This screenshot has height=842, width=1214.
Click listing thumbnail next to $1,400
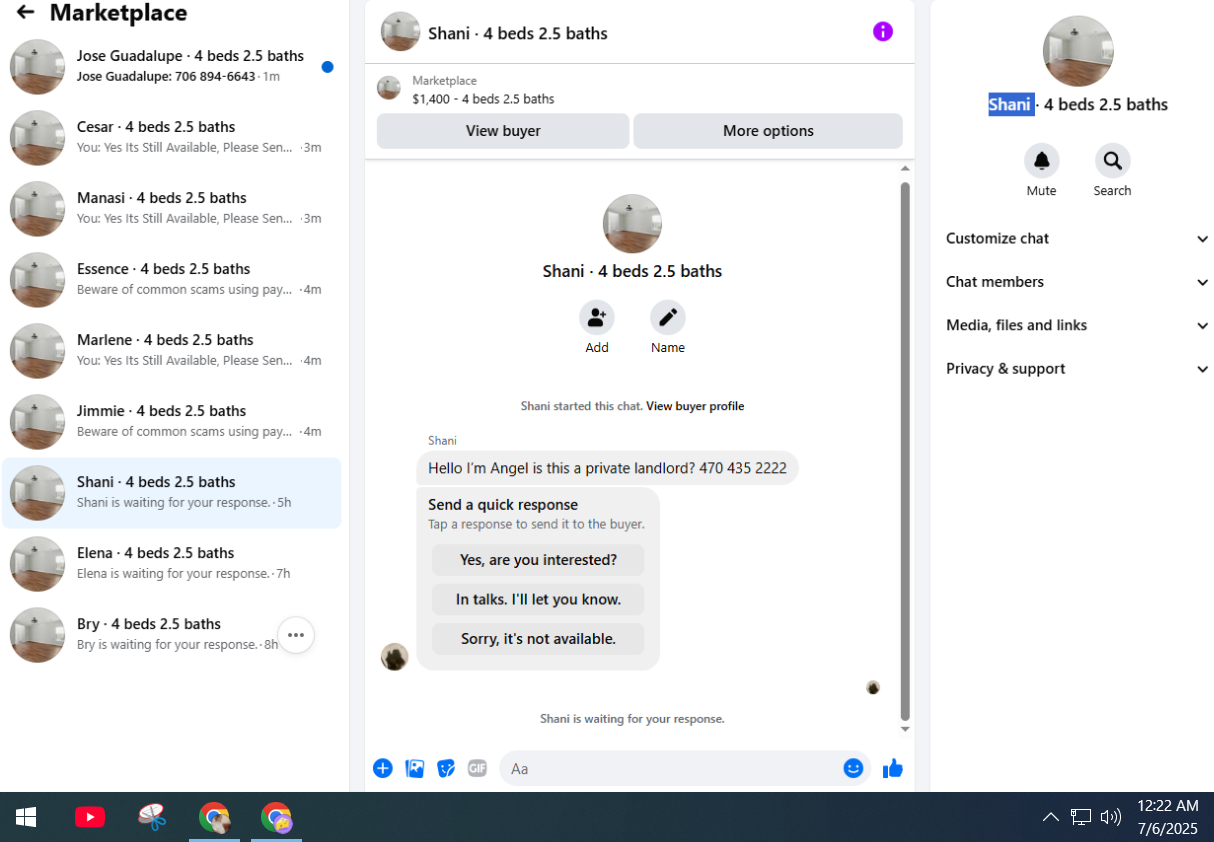tap(389, 88)
